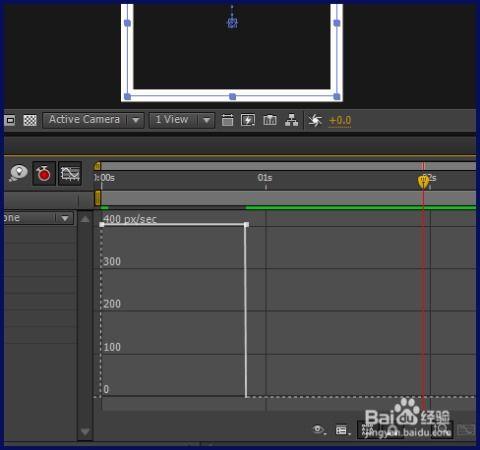Screen dimensions: 480x450
Task: Adjust the +0.0 exposure value
Action: coord(340,120)
